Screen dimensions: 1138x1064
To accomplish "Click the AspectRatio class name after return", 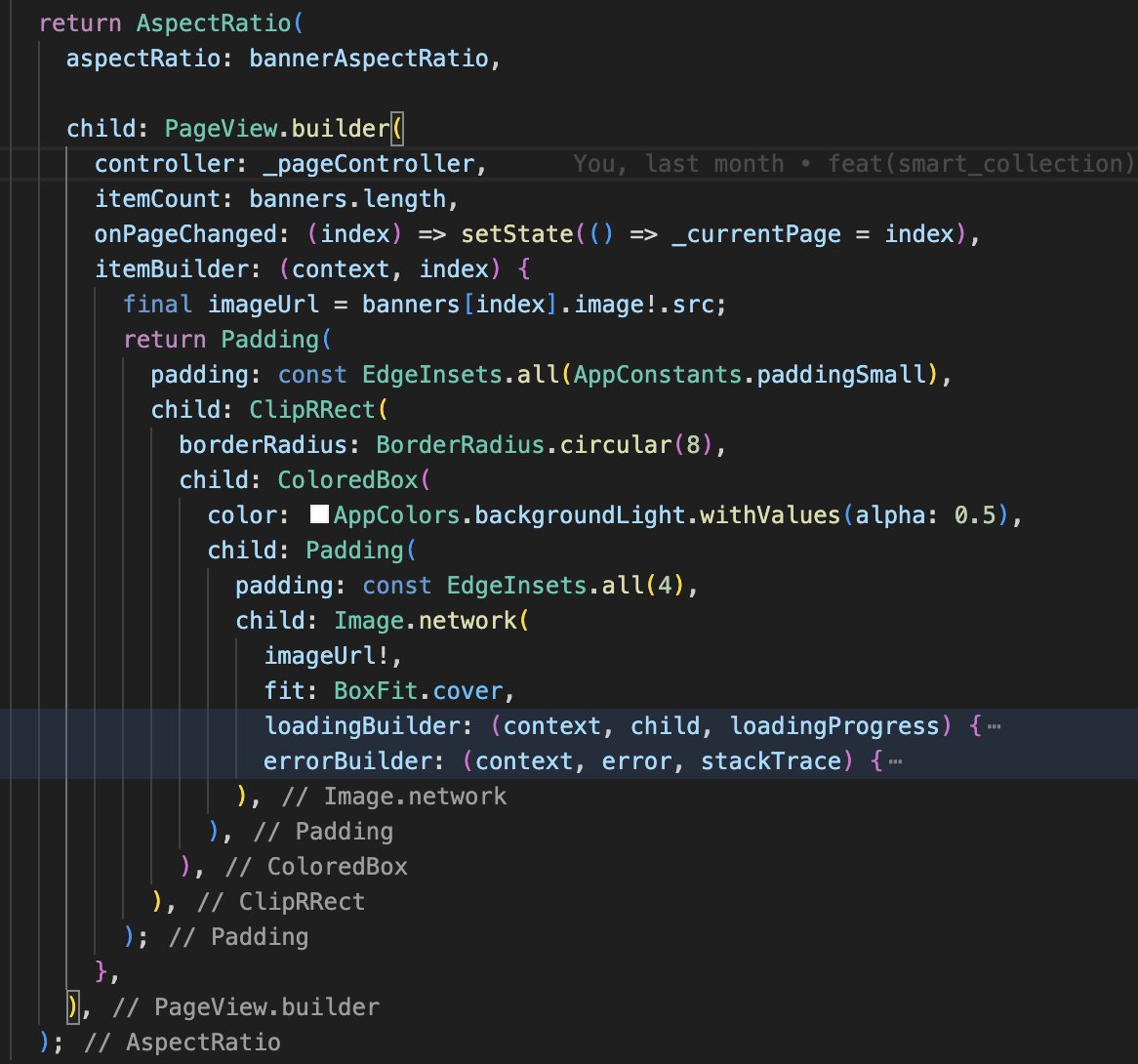I will [x=214, y=23].
